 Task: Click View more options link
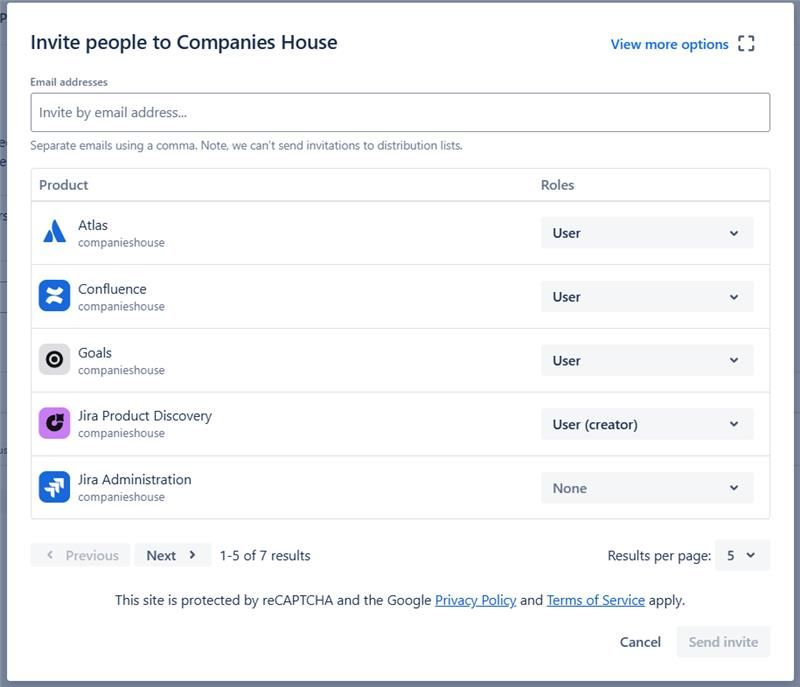click(x=669, y=44)
